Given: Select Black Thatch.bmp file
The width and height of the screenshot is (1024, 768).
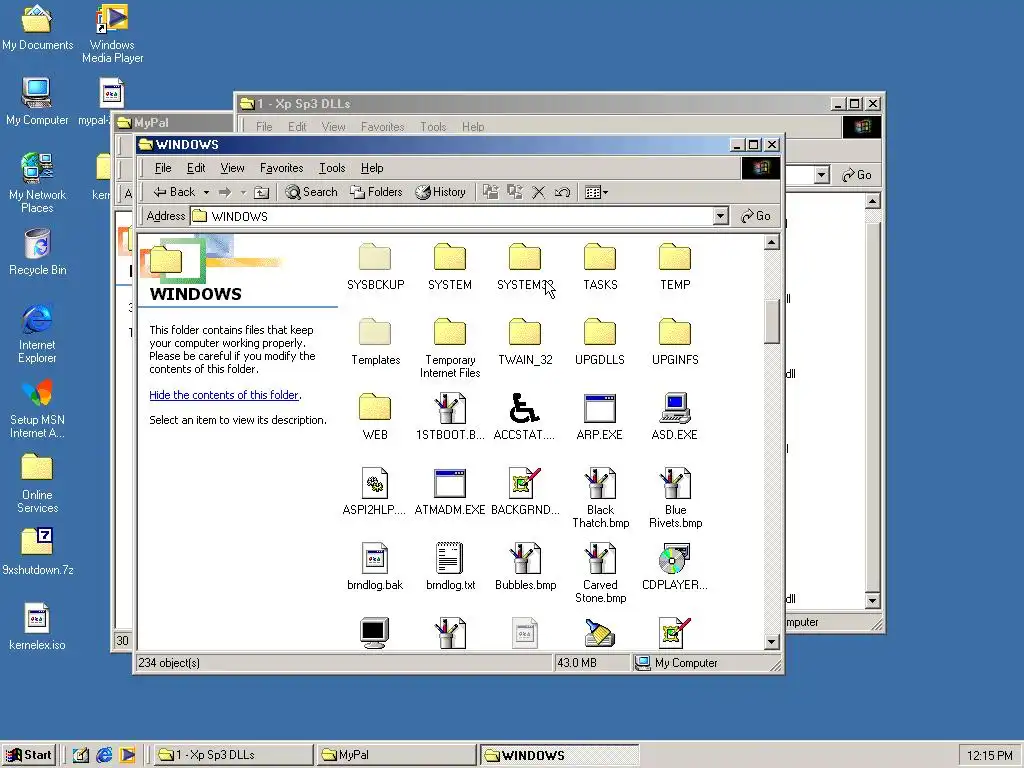Looking at the screenshot, I should pyautogui.click(x=600, y=499).
